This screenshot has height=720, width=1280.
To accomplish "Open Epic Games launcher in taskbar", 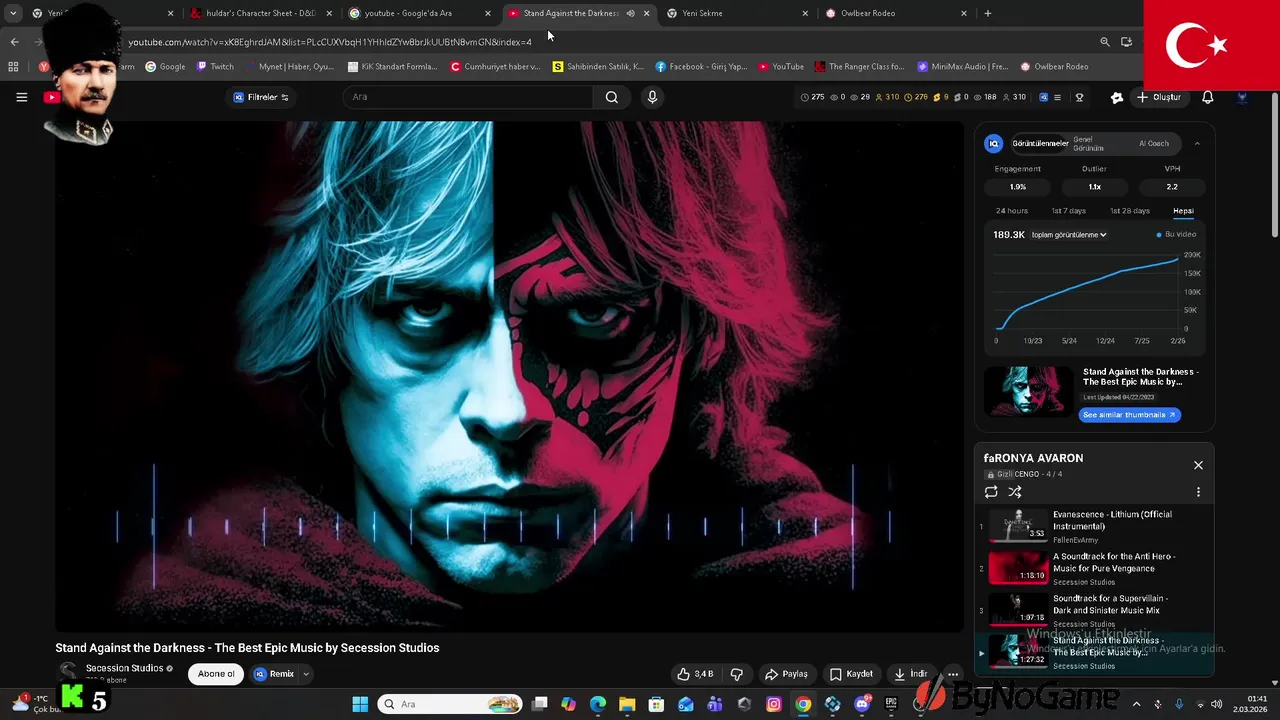I will [891, 704].
